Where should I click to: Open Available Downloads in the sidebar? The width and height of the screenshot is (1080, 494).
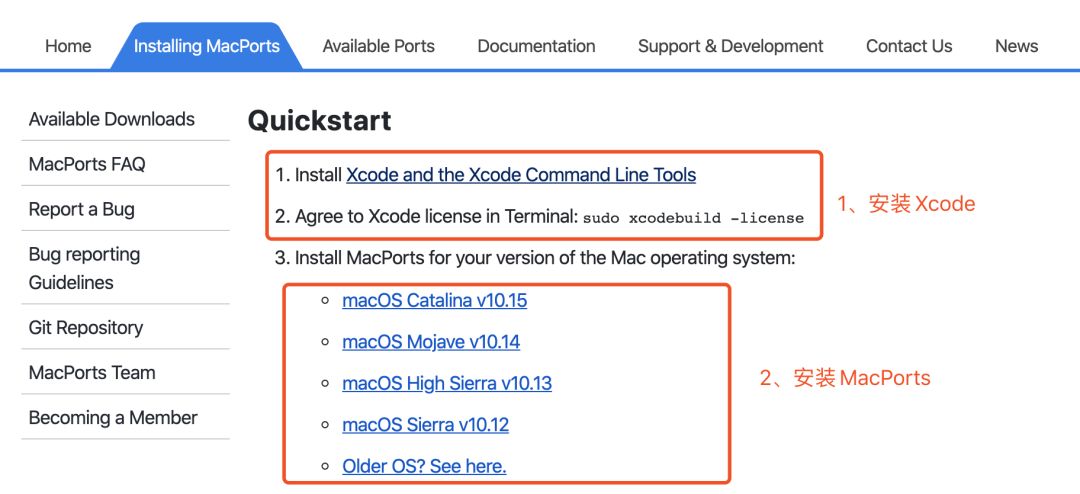(112, 119)
